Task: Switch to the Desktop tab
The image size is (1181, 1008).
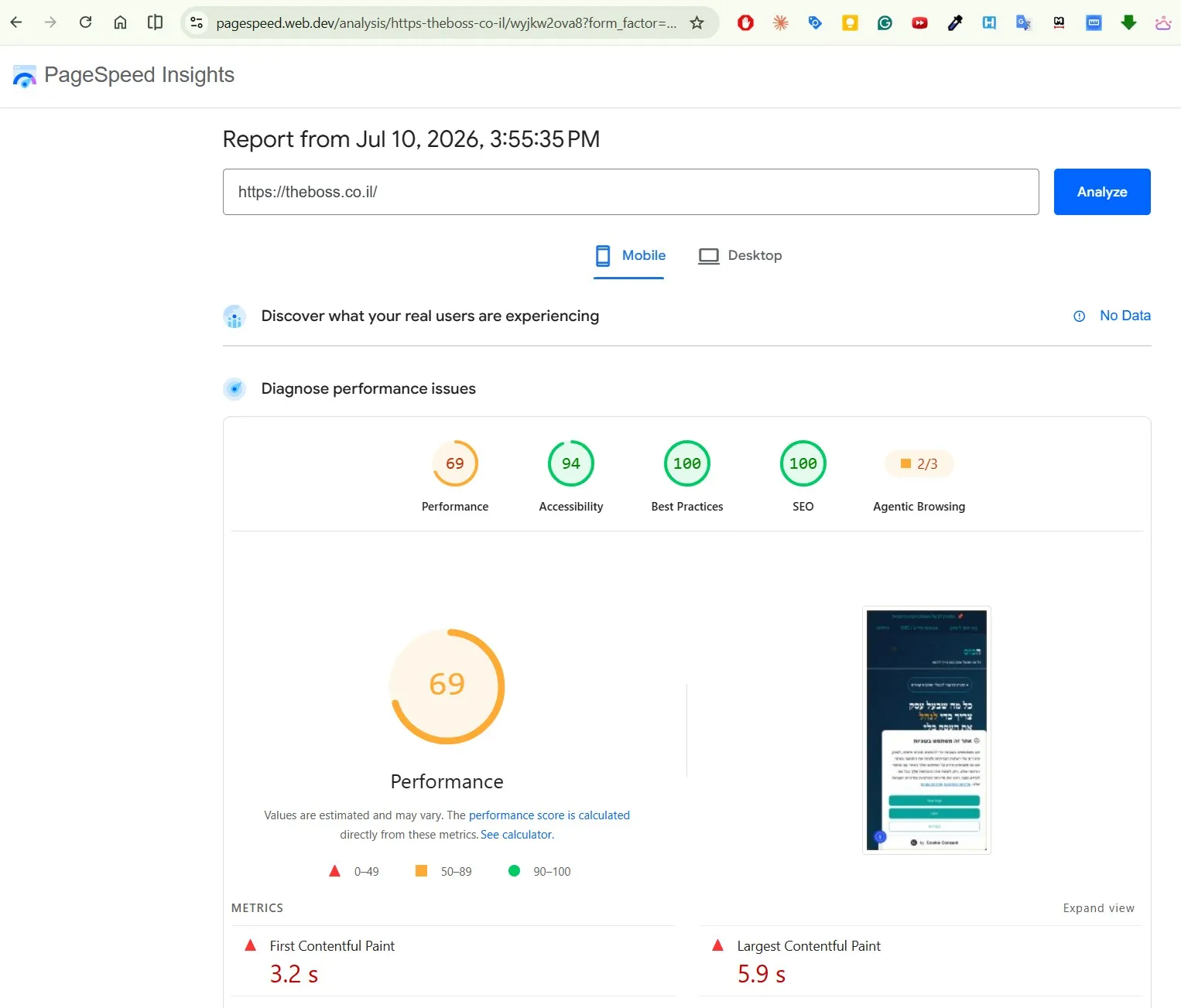Action: (x=740, y=255)
